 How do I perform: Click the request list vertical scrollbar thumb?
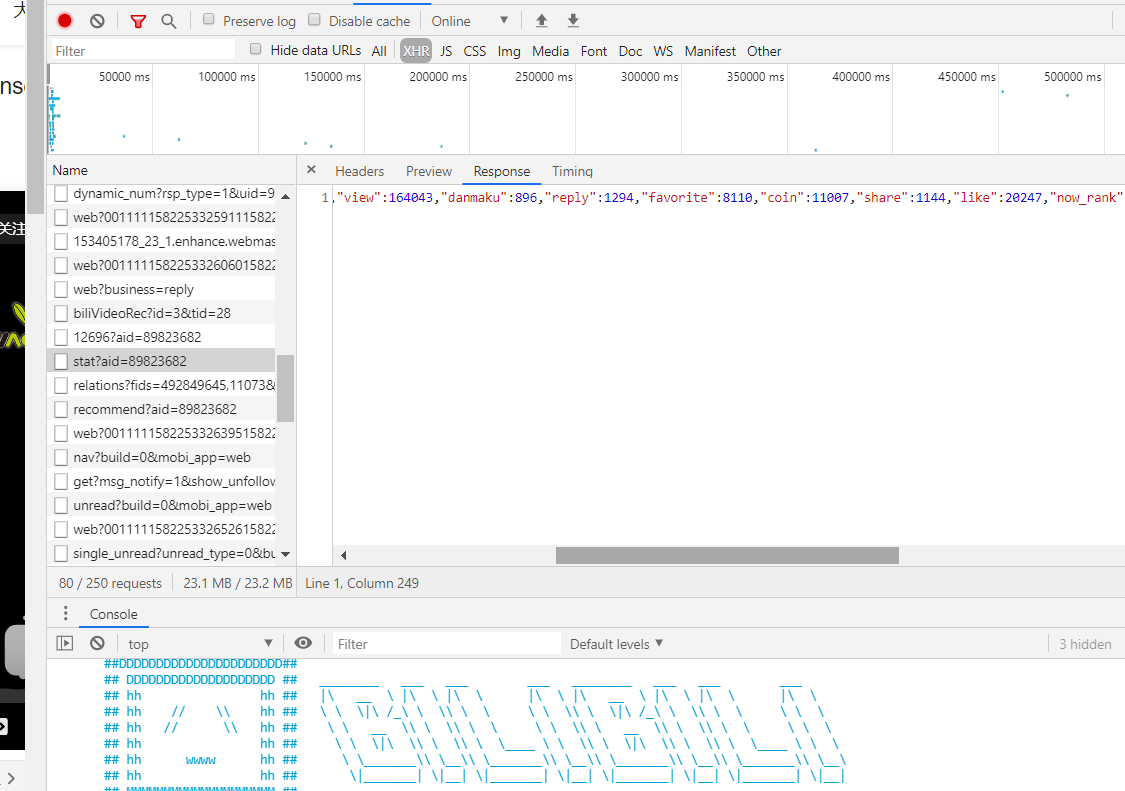tap(286, 388)
